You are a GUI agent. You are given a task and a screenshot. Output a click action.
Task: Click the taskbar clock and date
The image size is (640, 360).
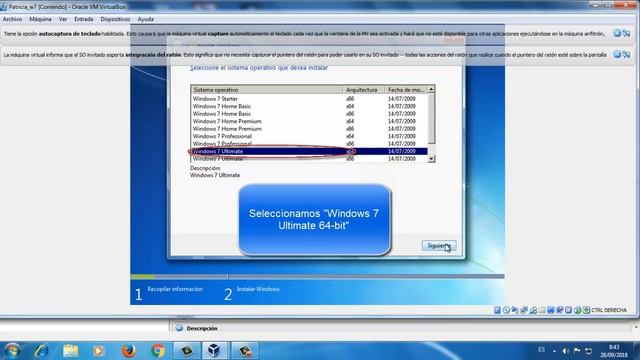tap(613, 351)
